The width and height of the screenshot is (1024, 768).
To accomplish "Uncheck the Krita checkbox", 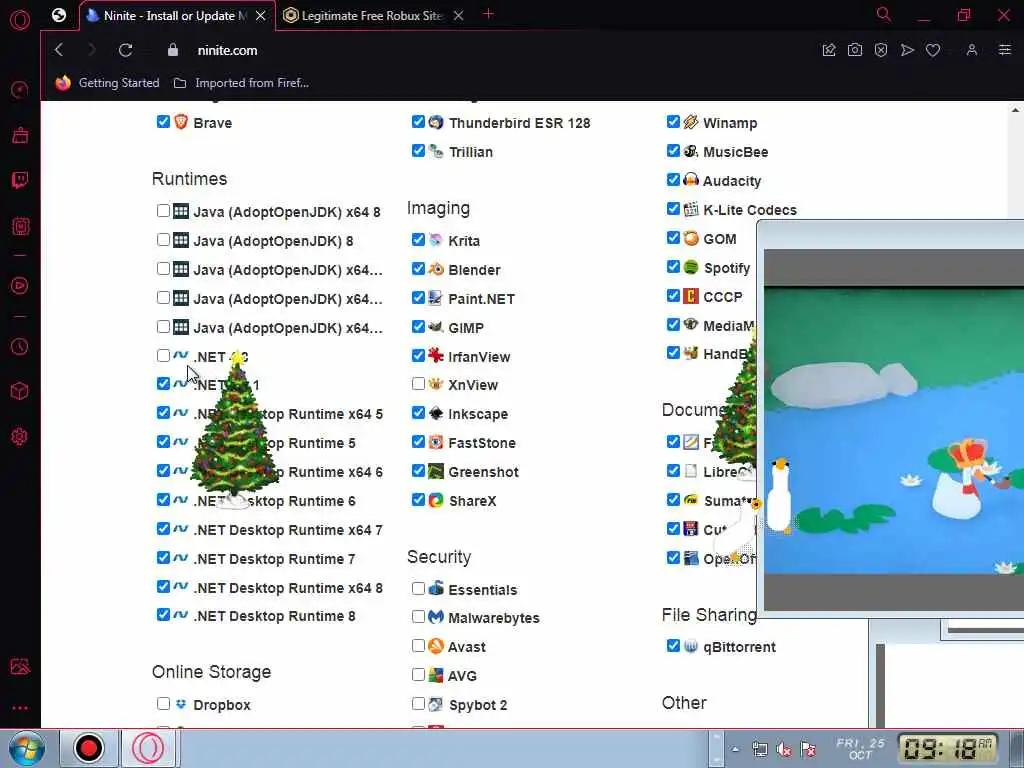I will 419,240.
